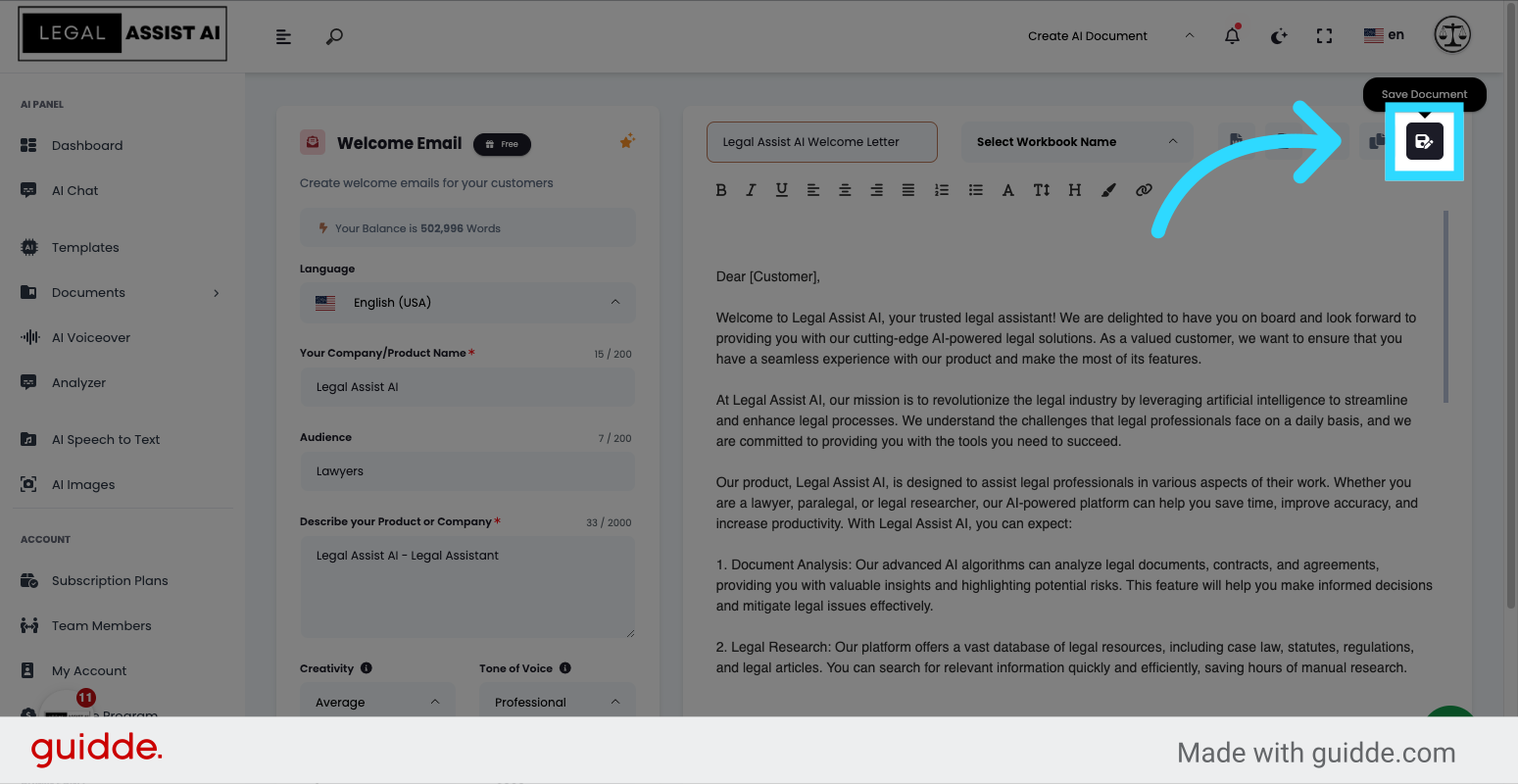The image size is (1518, 784).
Task: Justify text alignment
Action: point(908,190)
